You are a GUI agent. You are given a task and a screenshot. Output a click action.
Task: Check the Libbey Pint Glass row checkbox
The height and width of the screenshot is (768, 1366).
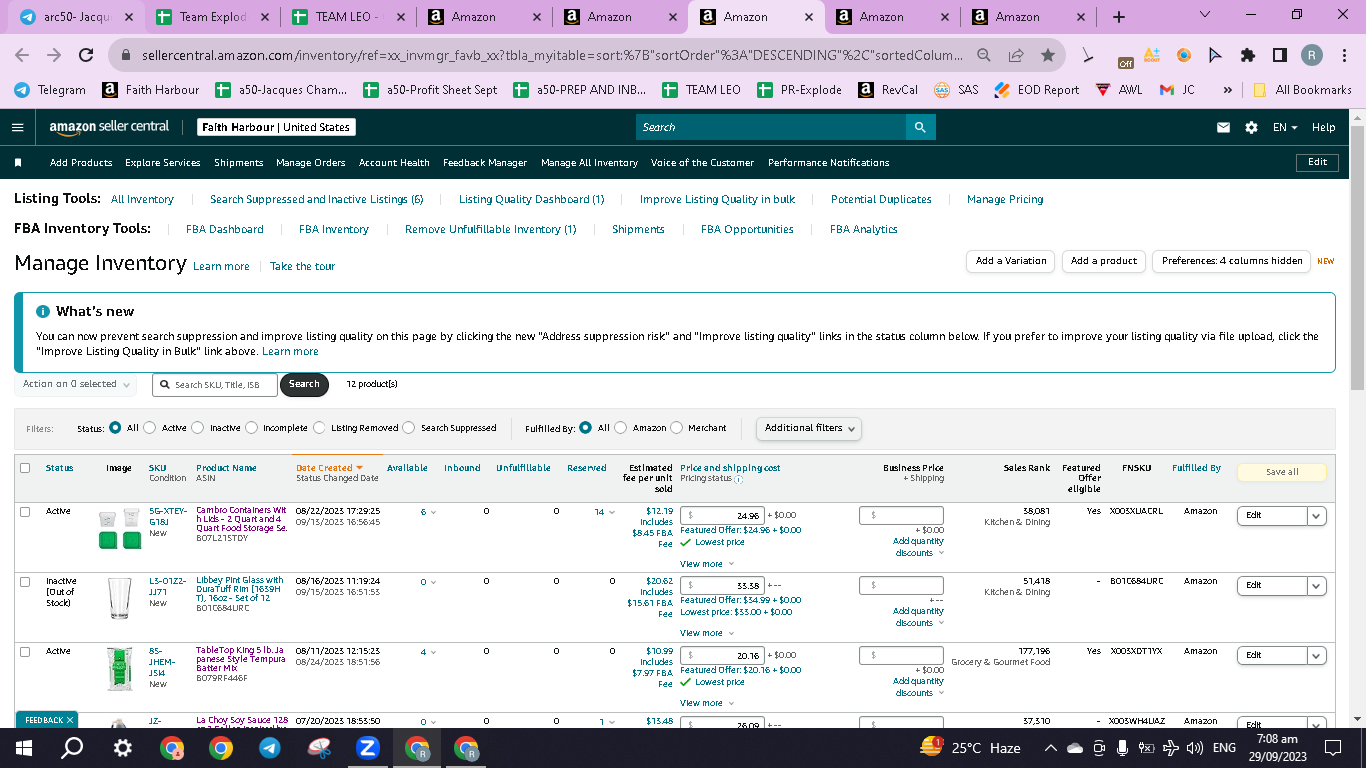pos(25,581)
